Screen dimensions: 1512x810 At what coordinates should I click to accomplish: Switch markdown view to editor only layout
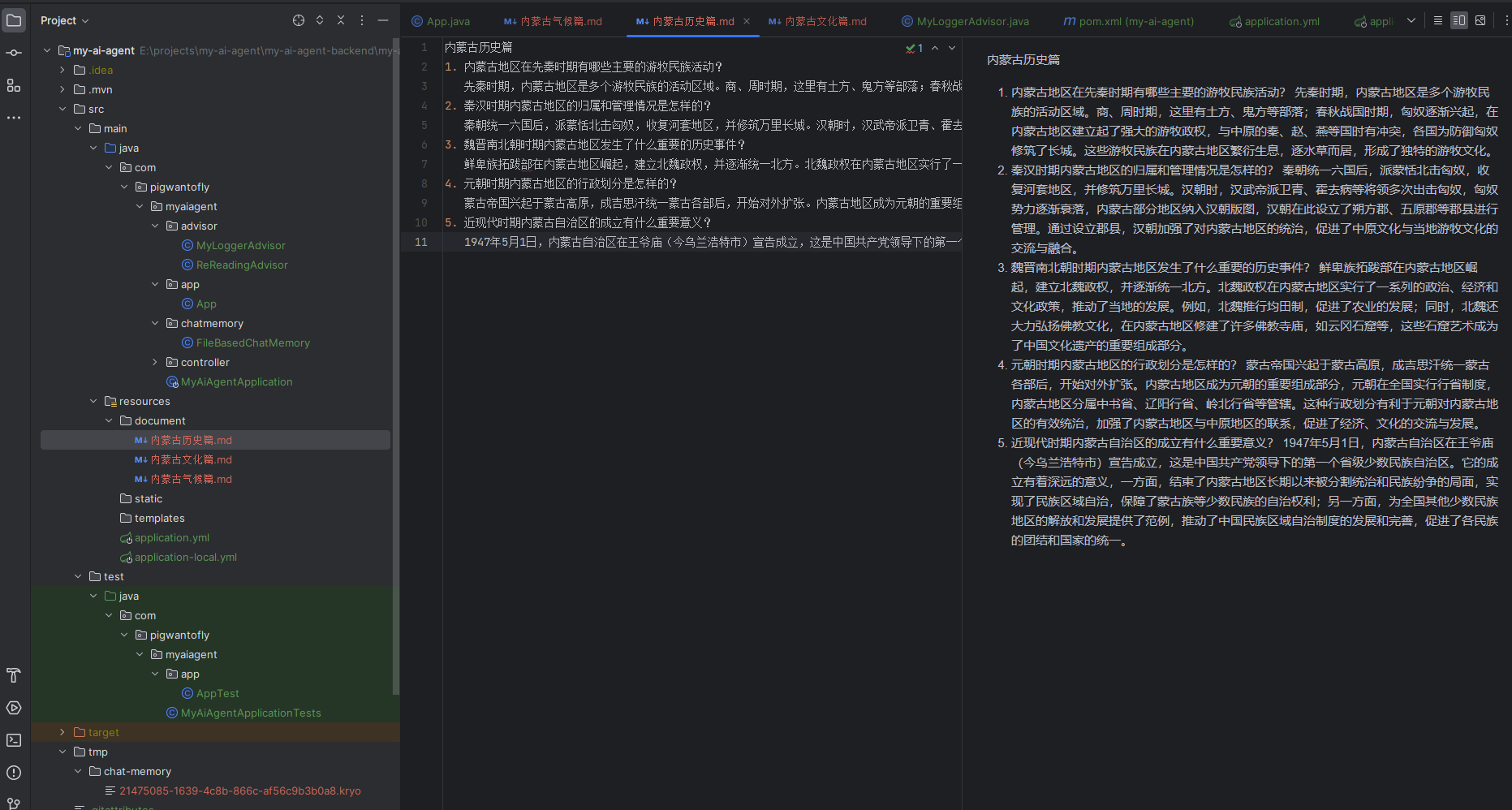[x=1437, y=20]
